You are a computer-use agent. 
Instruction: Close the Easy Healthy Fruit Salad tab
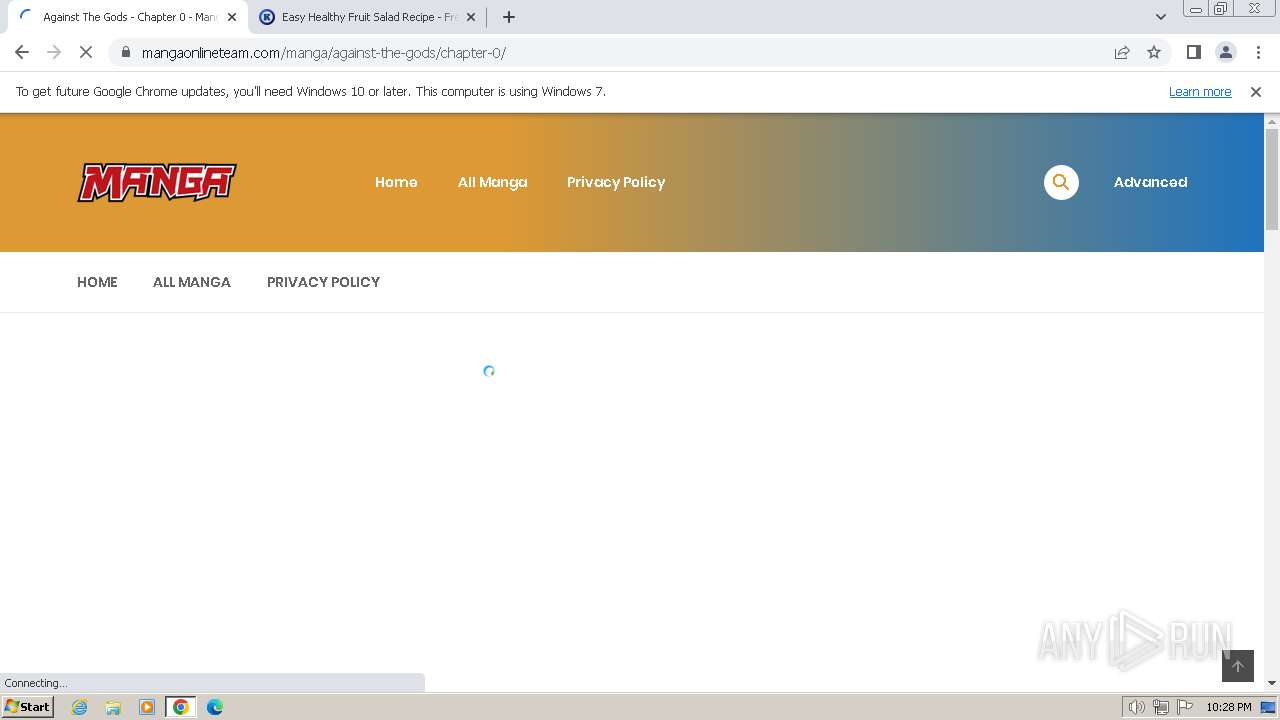coord(471,17)
